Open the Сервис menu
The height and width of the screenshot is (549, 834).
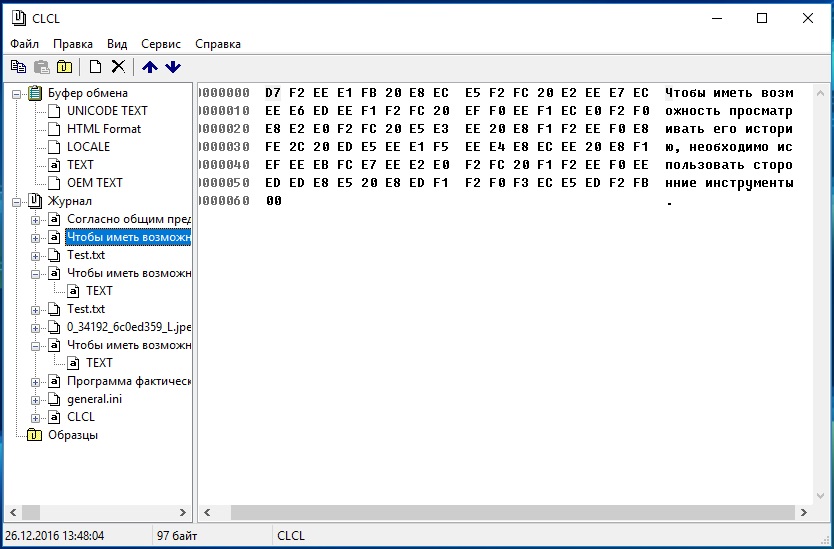click(161, 44)
